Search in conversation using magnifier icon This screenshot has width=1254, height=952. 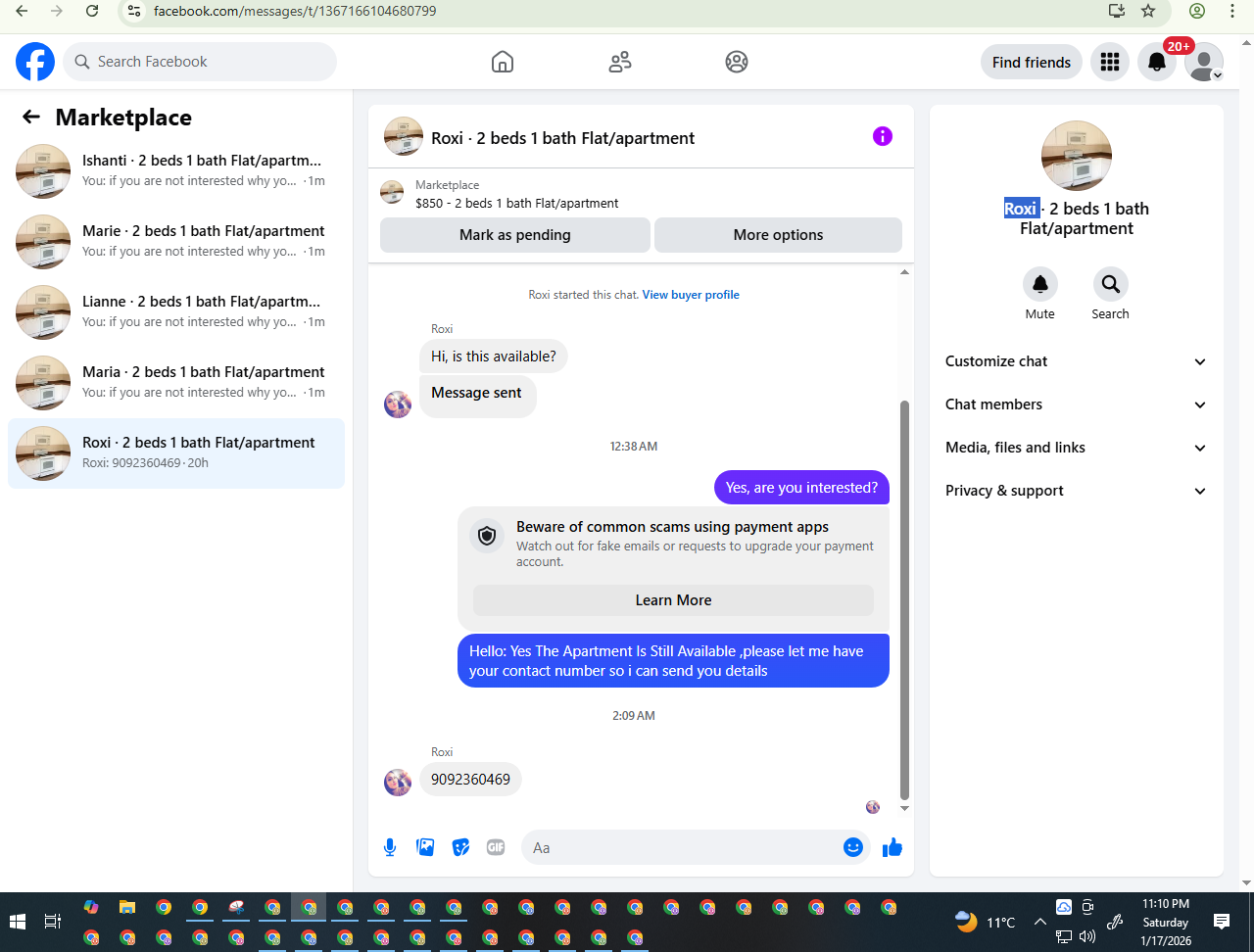tap(1111, 284)
